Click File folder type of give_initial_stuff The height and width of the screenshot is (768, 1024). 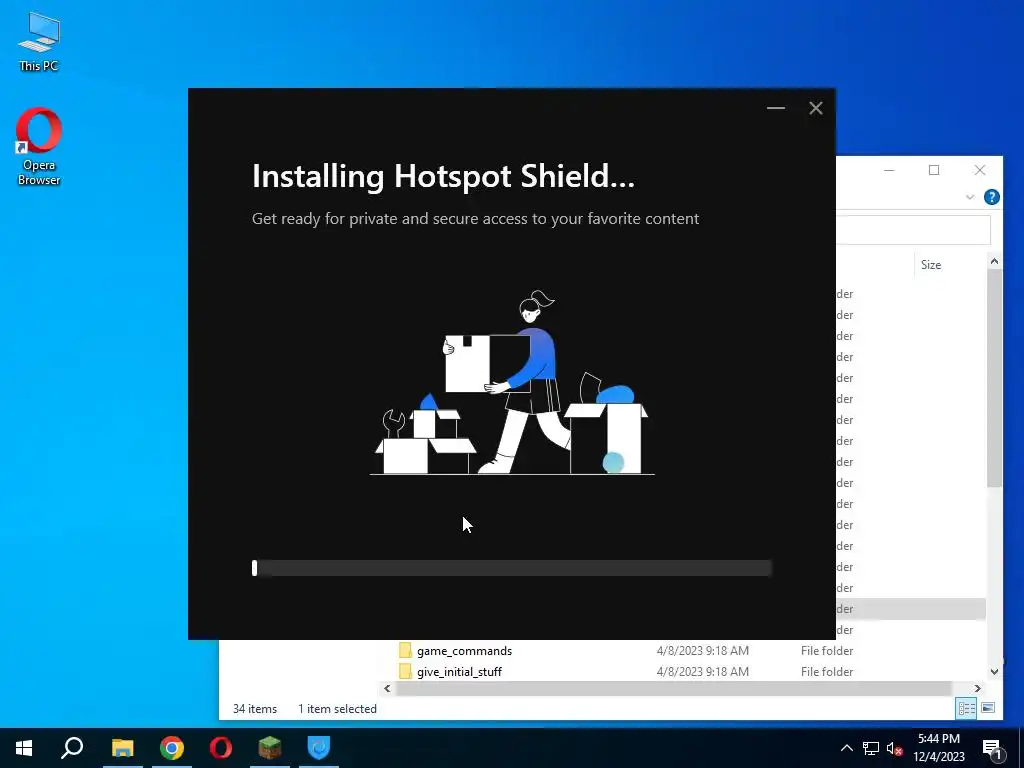point(827,671)
